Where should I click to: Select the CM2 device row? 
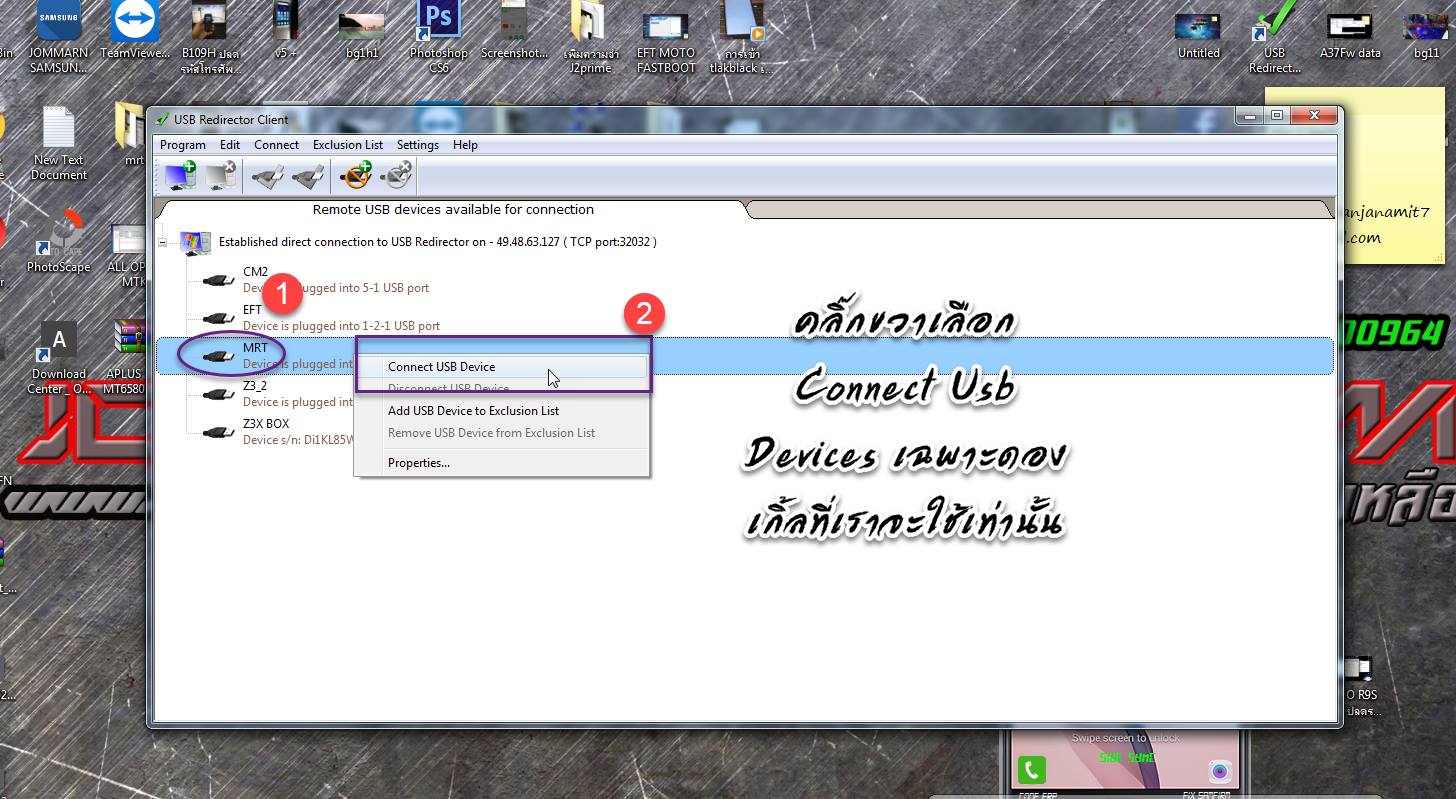click(745, 280)
